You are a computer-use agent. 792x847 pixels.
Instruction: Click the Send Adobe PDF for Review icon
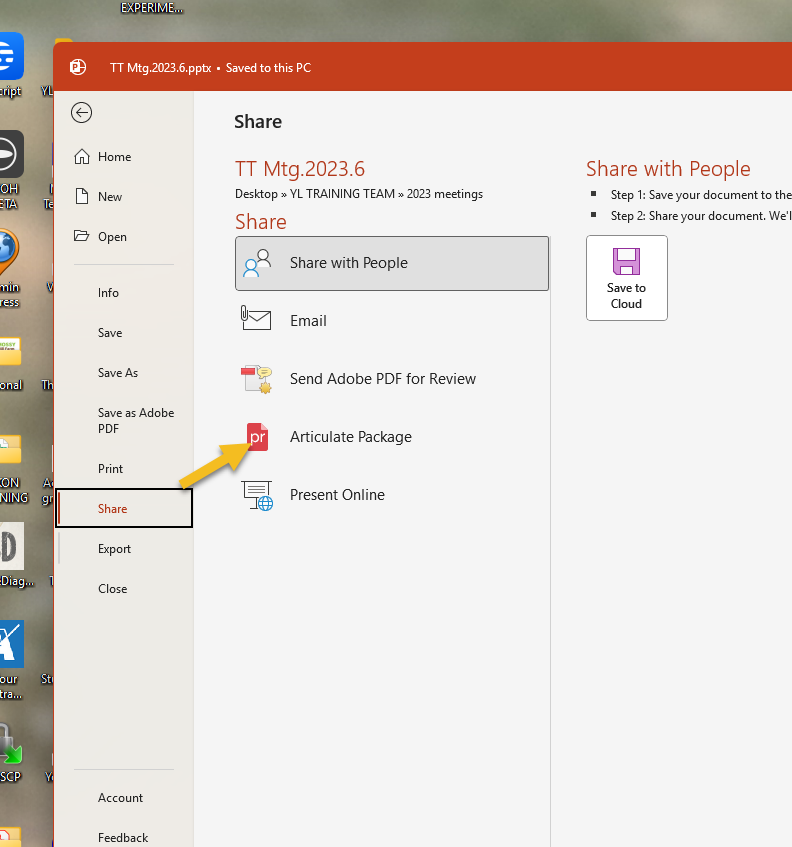click(x=257, y=378)
